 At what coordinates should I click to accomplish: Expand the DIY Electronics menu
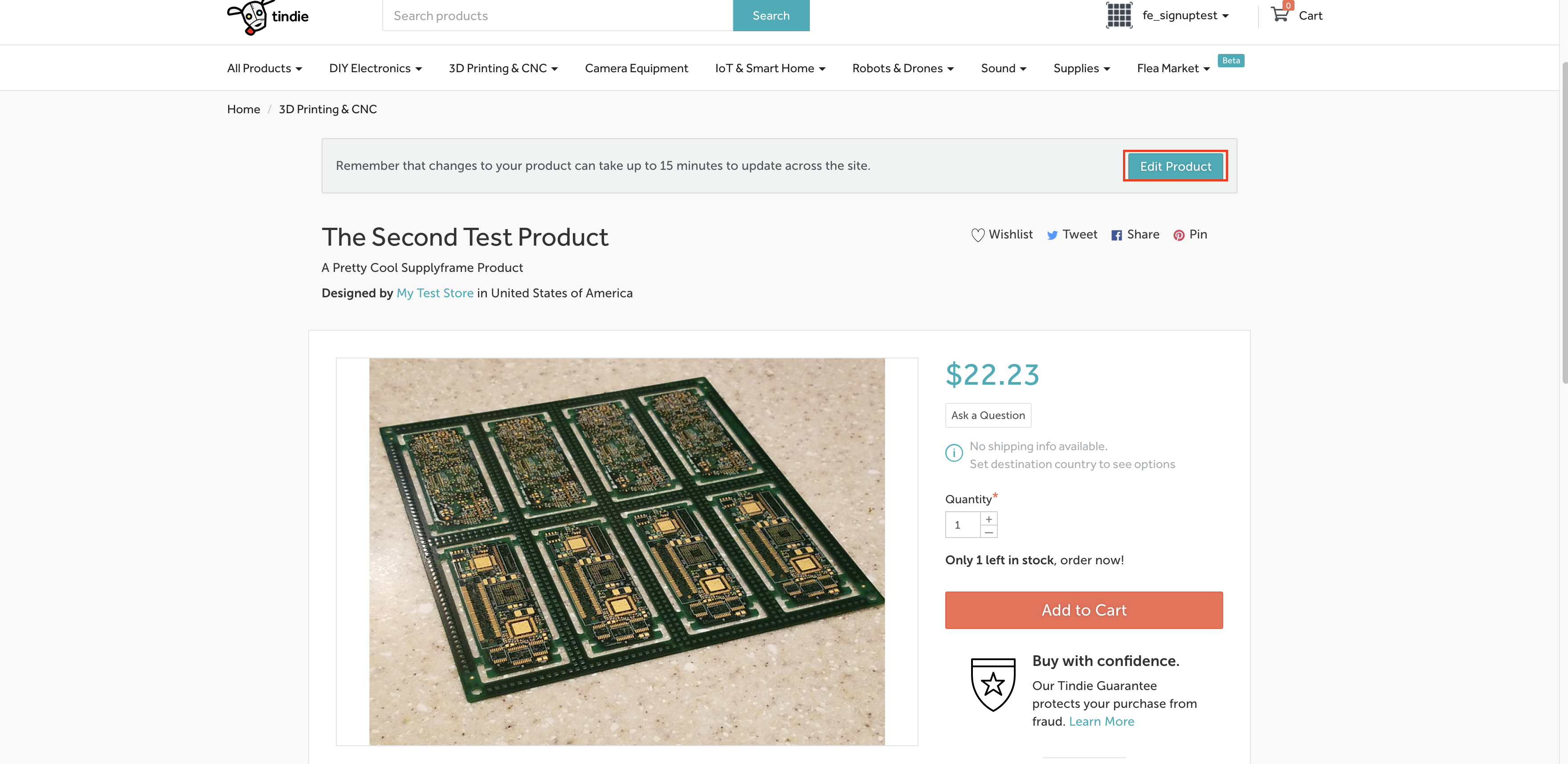375,68
